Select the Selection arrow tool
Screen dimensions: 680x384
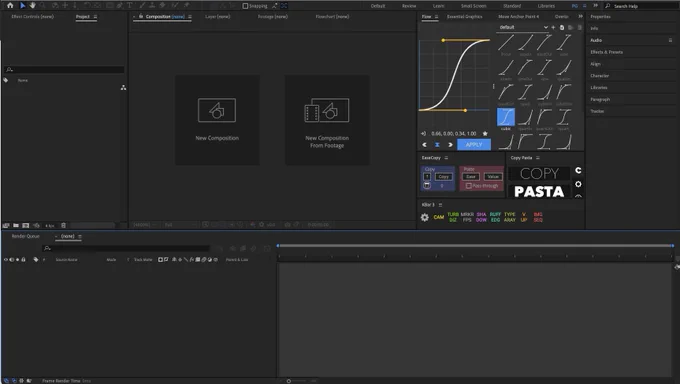(23, 6)
